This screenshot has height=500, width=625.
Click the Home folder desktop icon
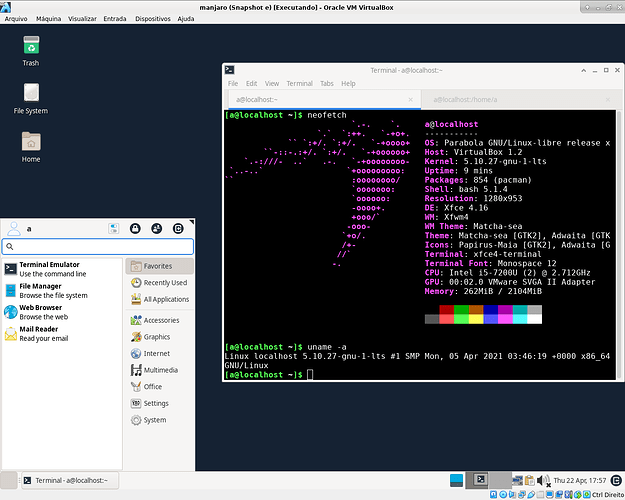[31, 144]
